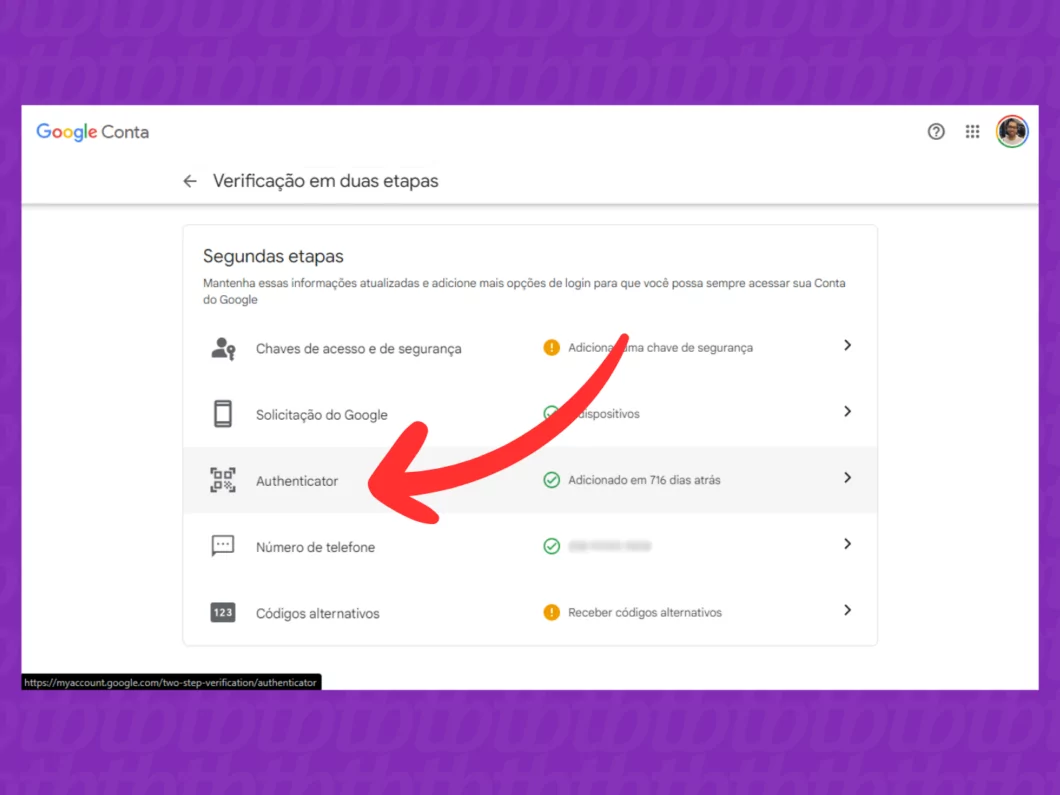The height and width of the screenshot is (795, 1060).
Task: Expand Número de telefone row chevron
Action: [847, 544]
